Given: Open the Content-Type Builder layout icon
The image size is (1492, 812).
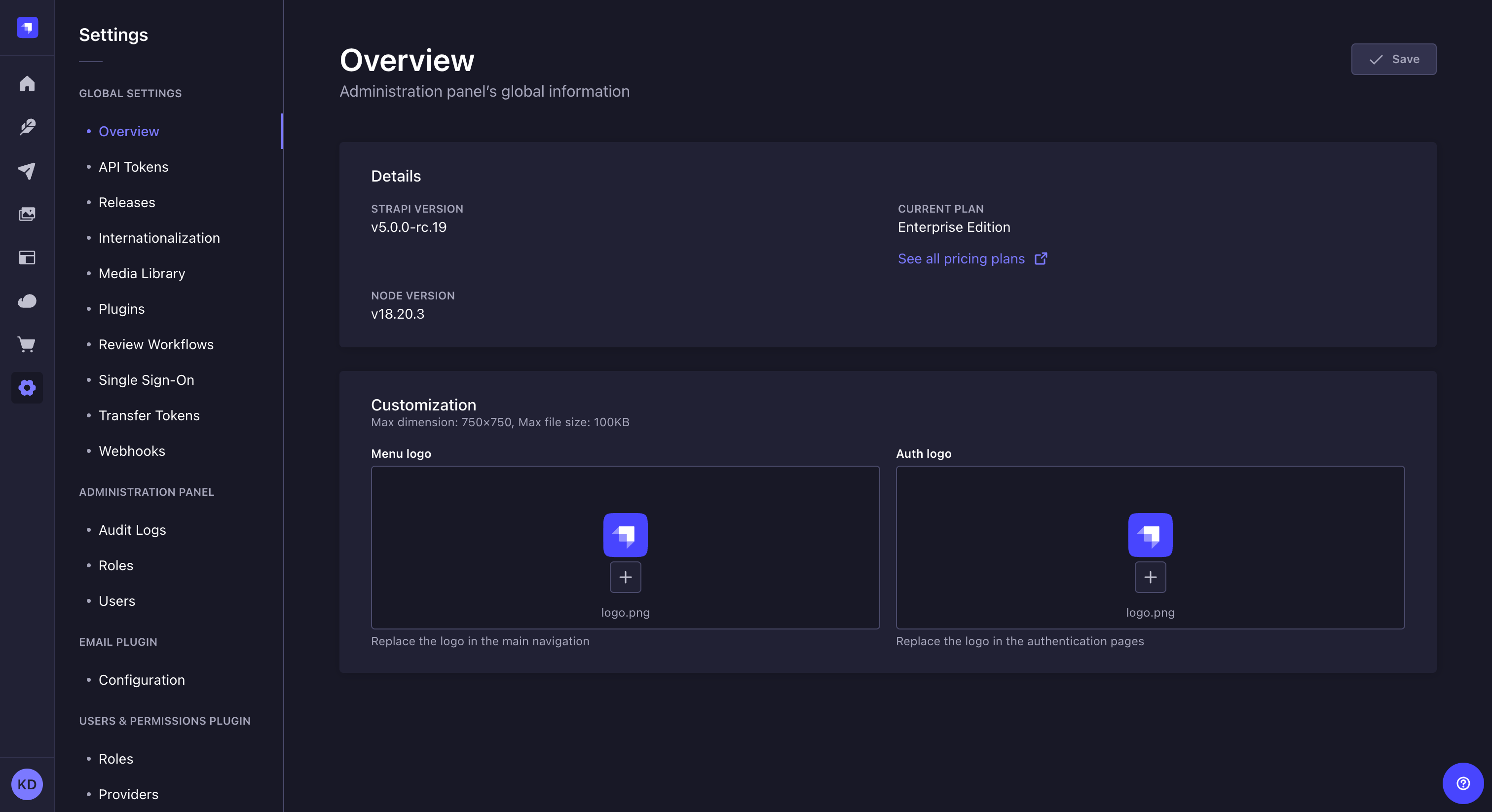Looking at the screenshot, I should pos(27,257).
